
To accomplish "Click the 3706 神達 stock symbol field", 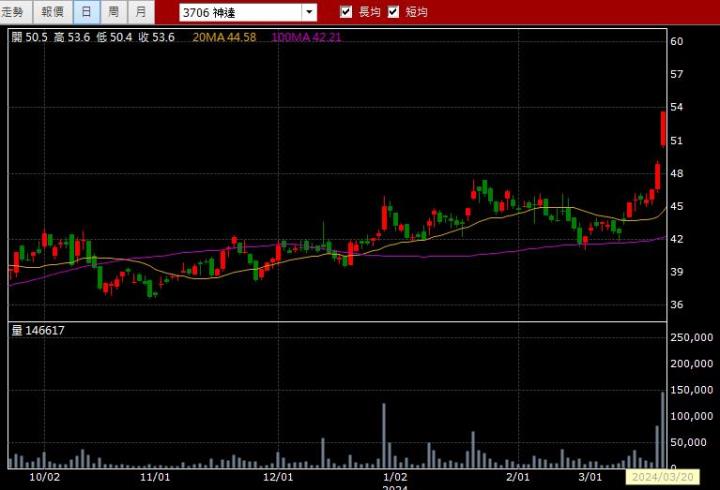I will [239, 12].
